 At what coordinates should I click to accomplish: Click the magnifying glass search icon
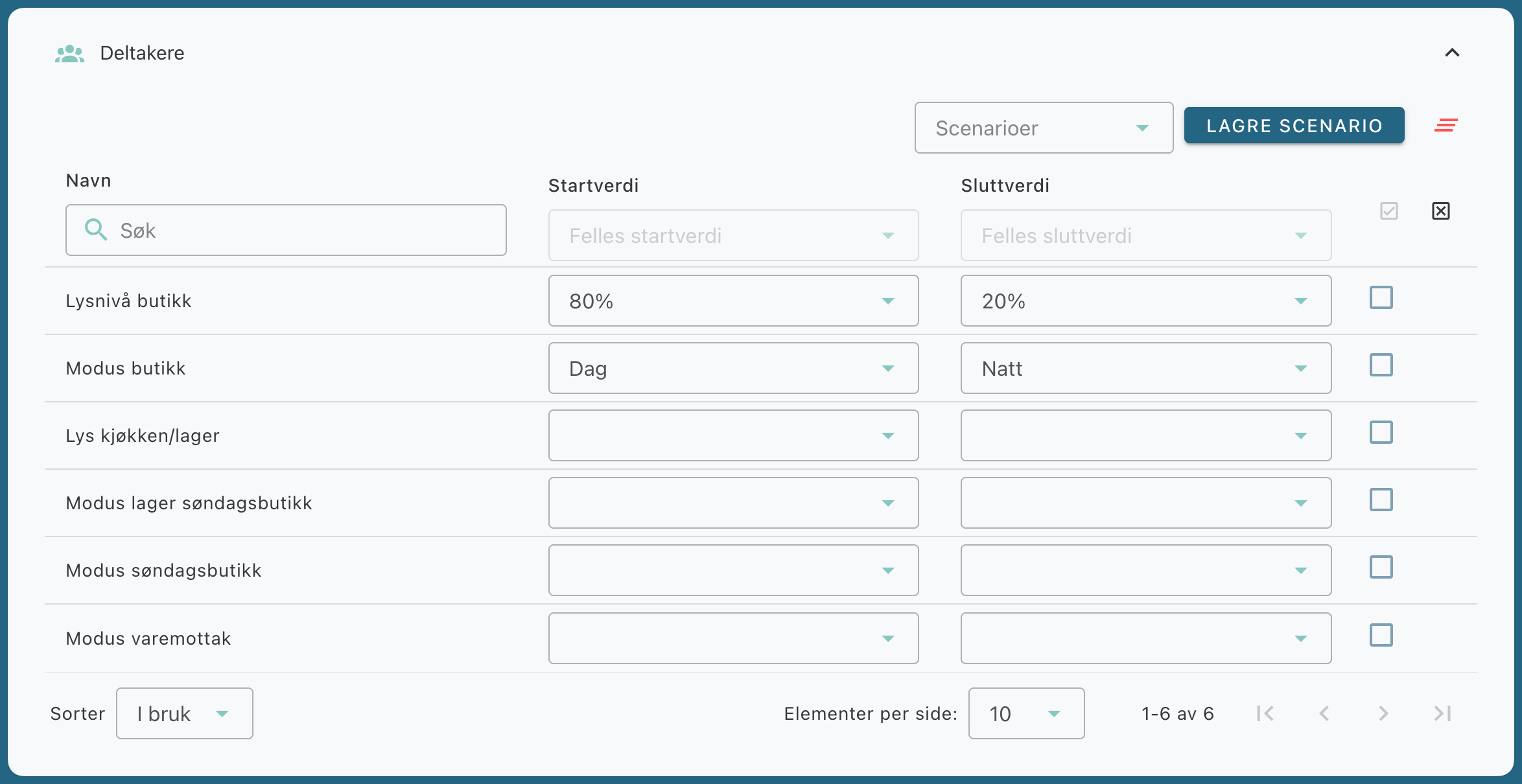(96, 229)
